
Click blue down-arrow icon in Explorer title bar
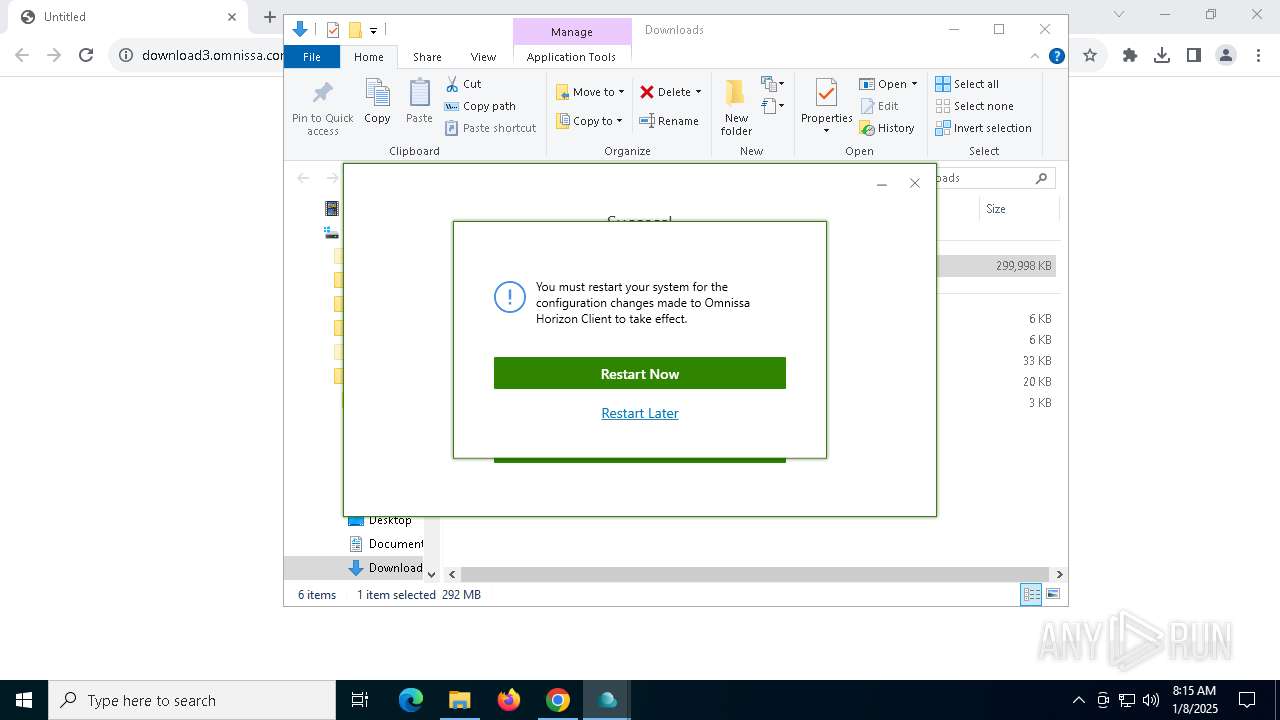[299, 30]
